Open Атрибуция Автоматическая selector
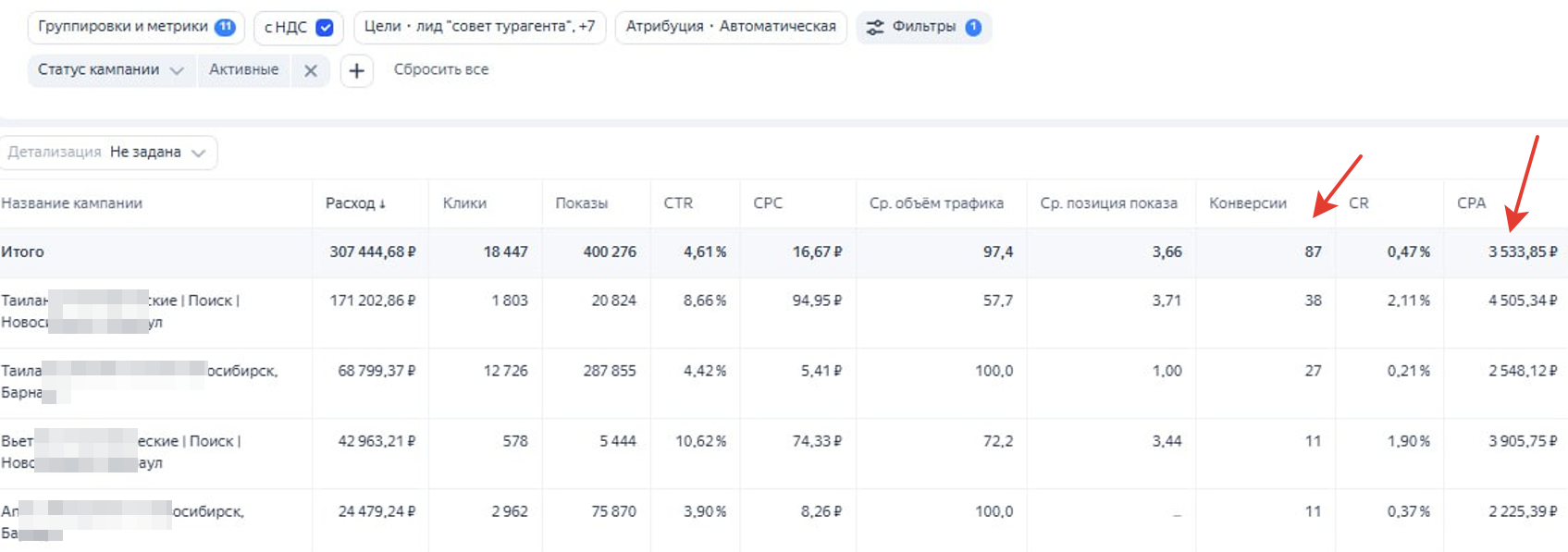The image size is (1568, 552). [x=730, y=27]
